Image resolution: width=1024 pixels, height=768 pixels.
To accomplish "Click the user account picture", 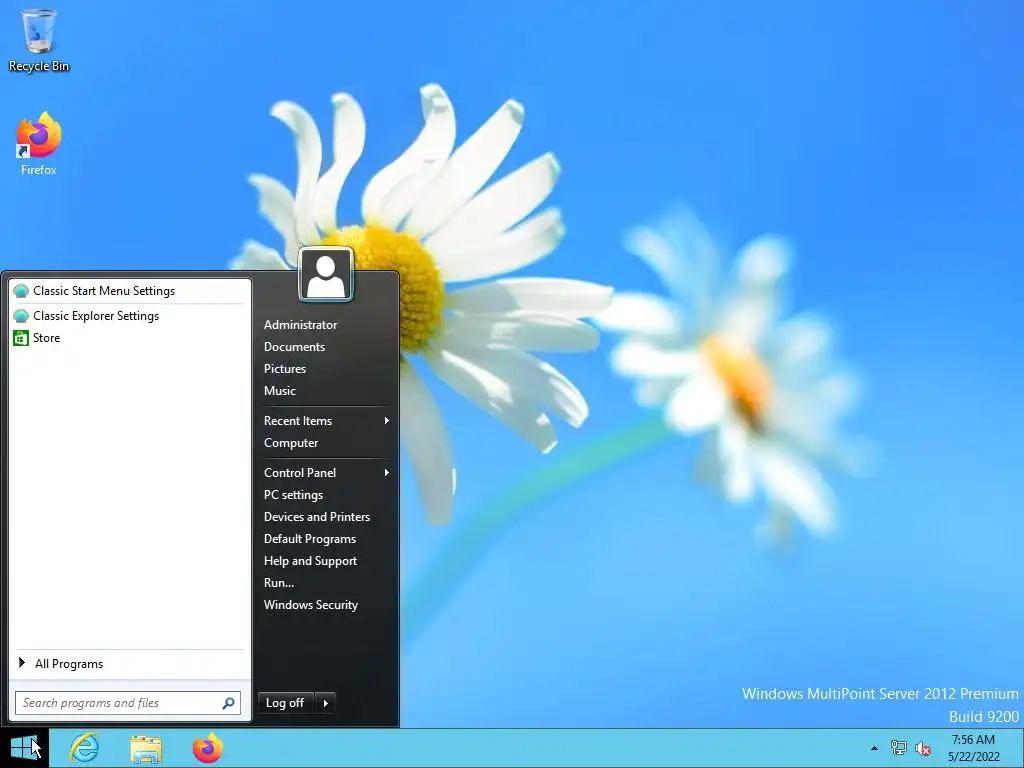I will [326, 274].
